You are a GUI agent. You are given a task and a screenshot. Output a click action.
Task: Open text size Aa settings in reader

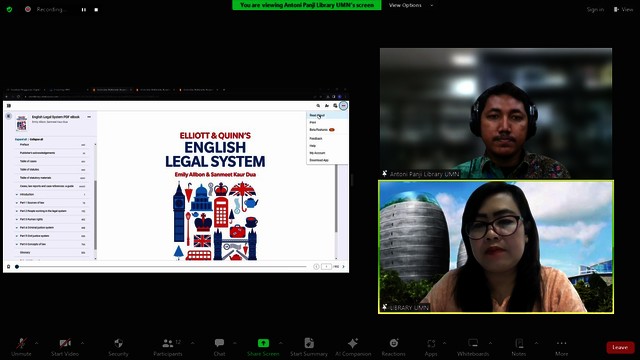coord(327,106)
